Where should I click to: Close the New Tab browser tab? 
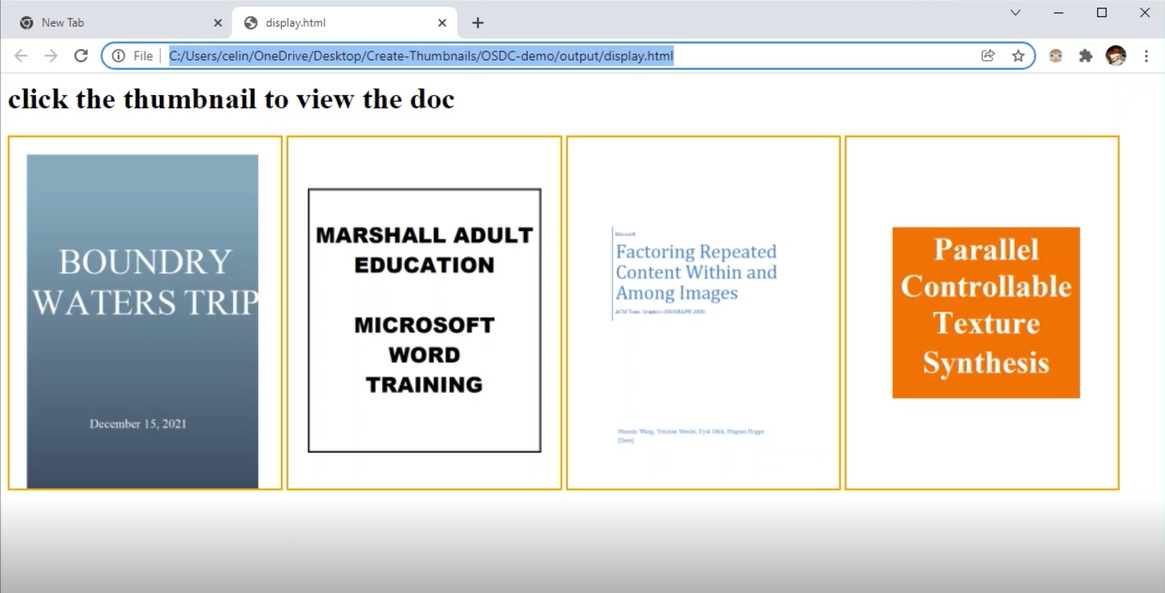point(218,21)
